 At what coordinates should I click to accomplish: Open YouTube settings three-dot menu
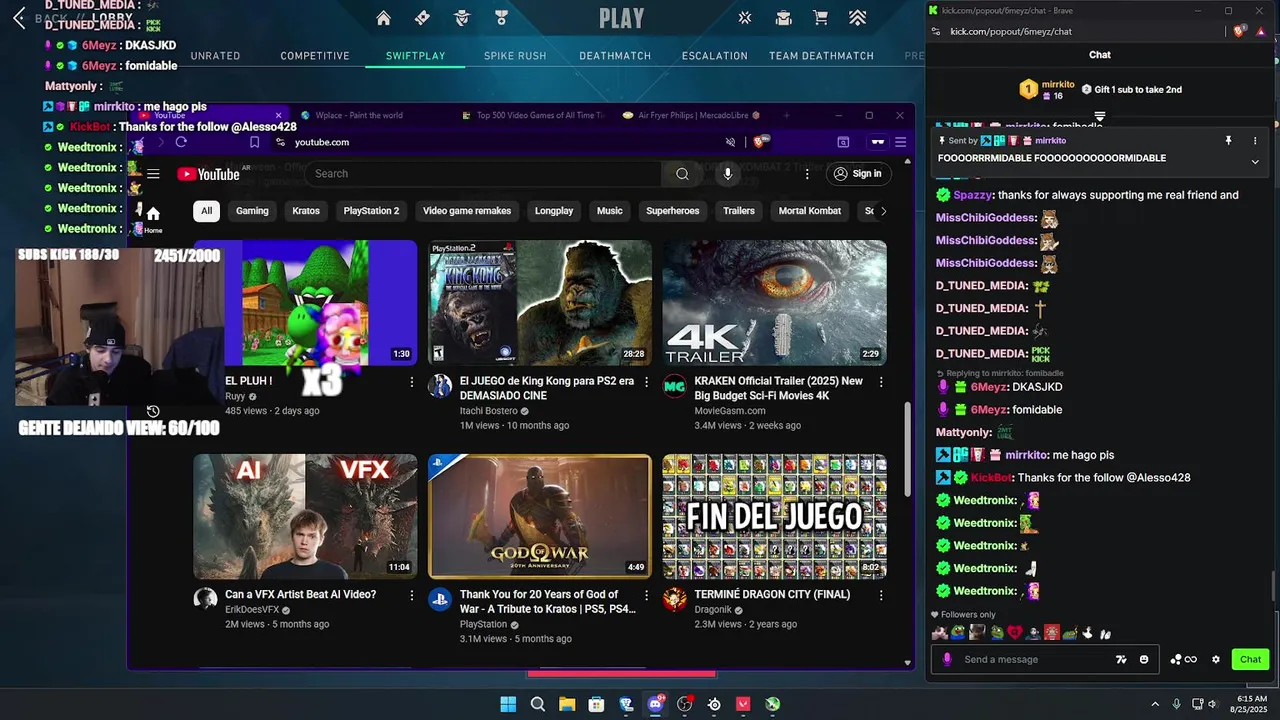(x=807, y=174)
